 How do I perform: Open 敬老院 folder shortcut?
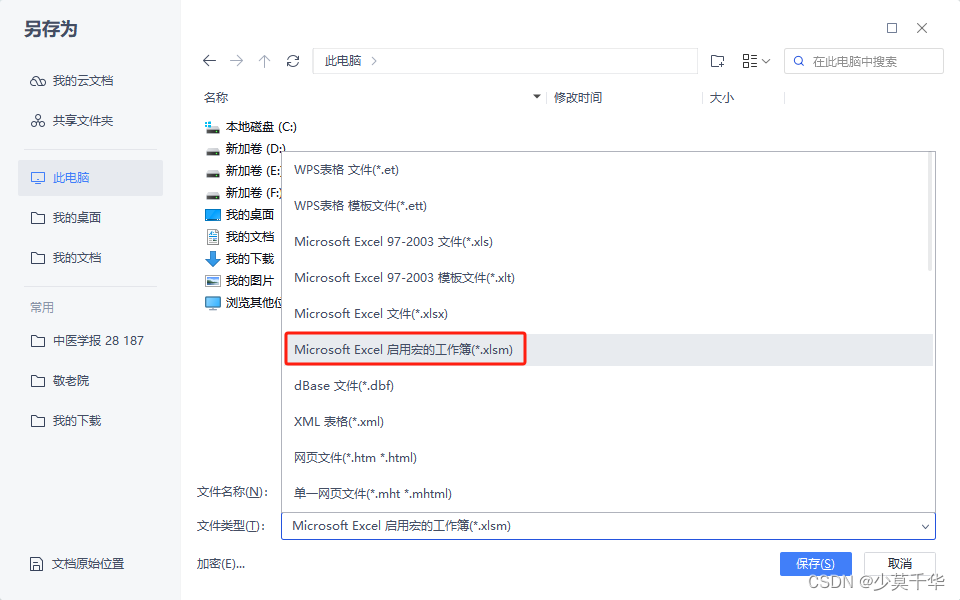coord(90,381)
